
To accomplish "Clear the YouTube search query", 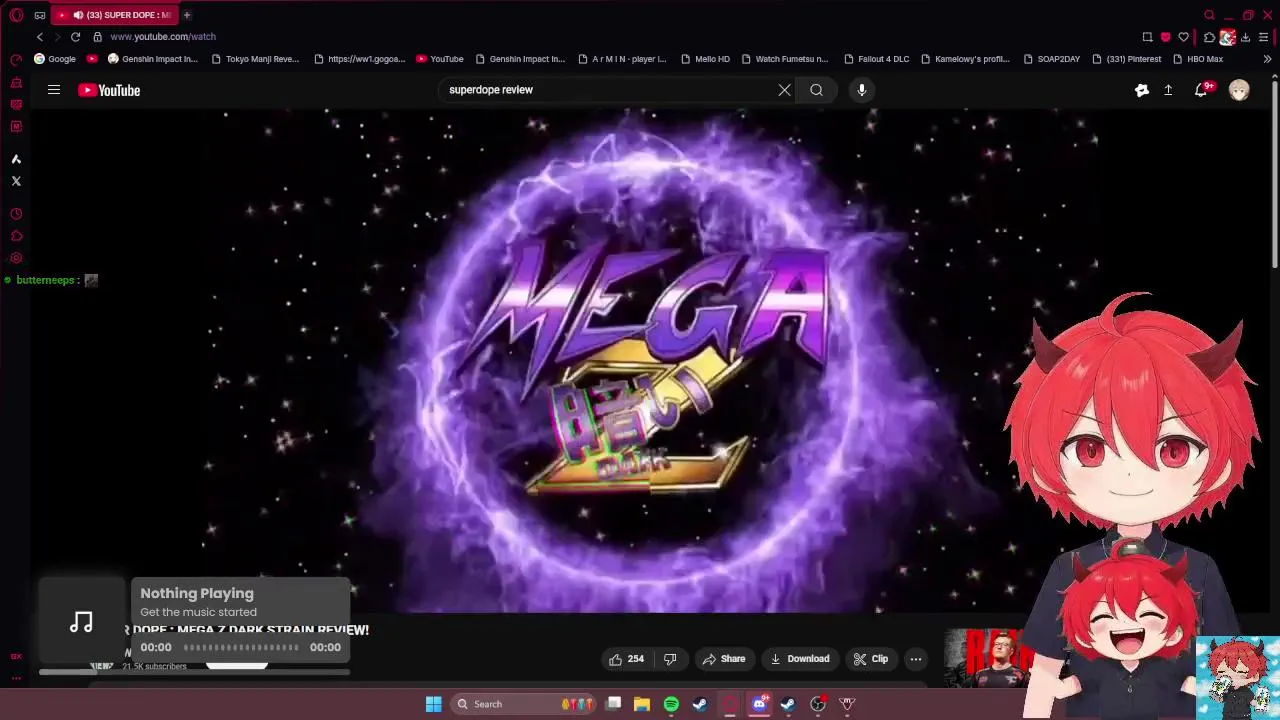I will 785,90.
